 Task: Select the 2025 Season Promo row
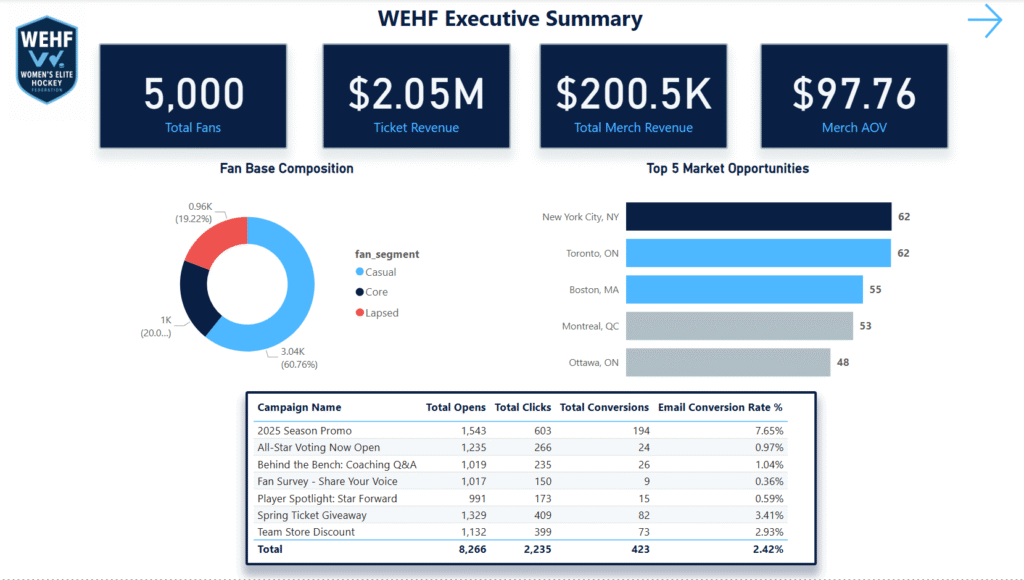520,430
